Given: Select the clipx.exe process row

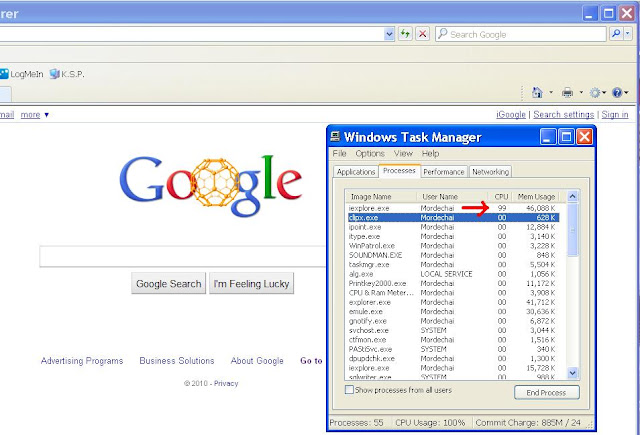Looking at the screenshot, I should click(x=453, y=218).
